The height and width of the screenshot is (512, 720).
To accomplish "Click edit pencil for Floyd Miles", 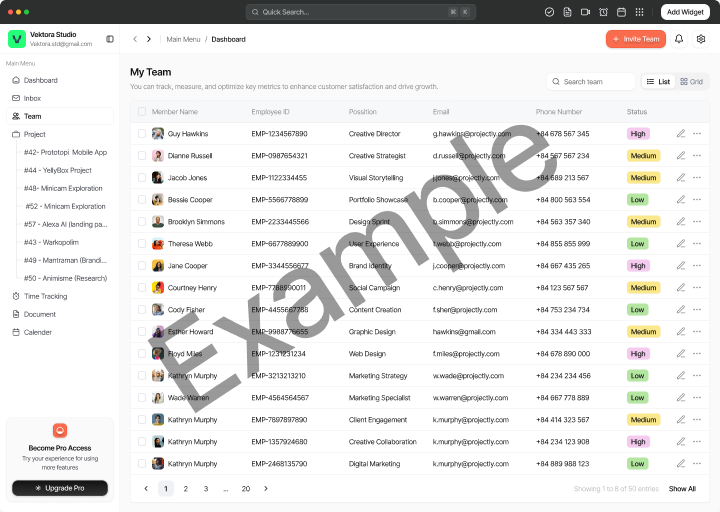I will tap(681, 354).
